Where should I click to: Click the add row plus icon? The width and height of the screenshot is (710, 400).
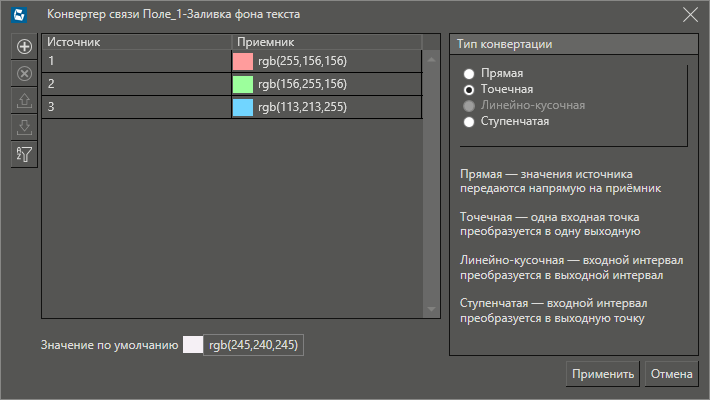tap(25, 46)
